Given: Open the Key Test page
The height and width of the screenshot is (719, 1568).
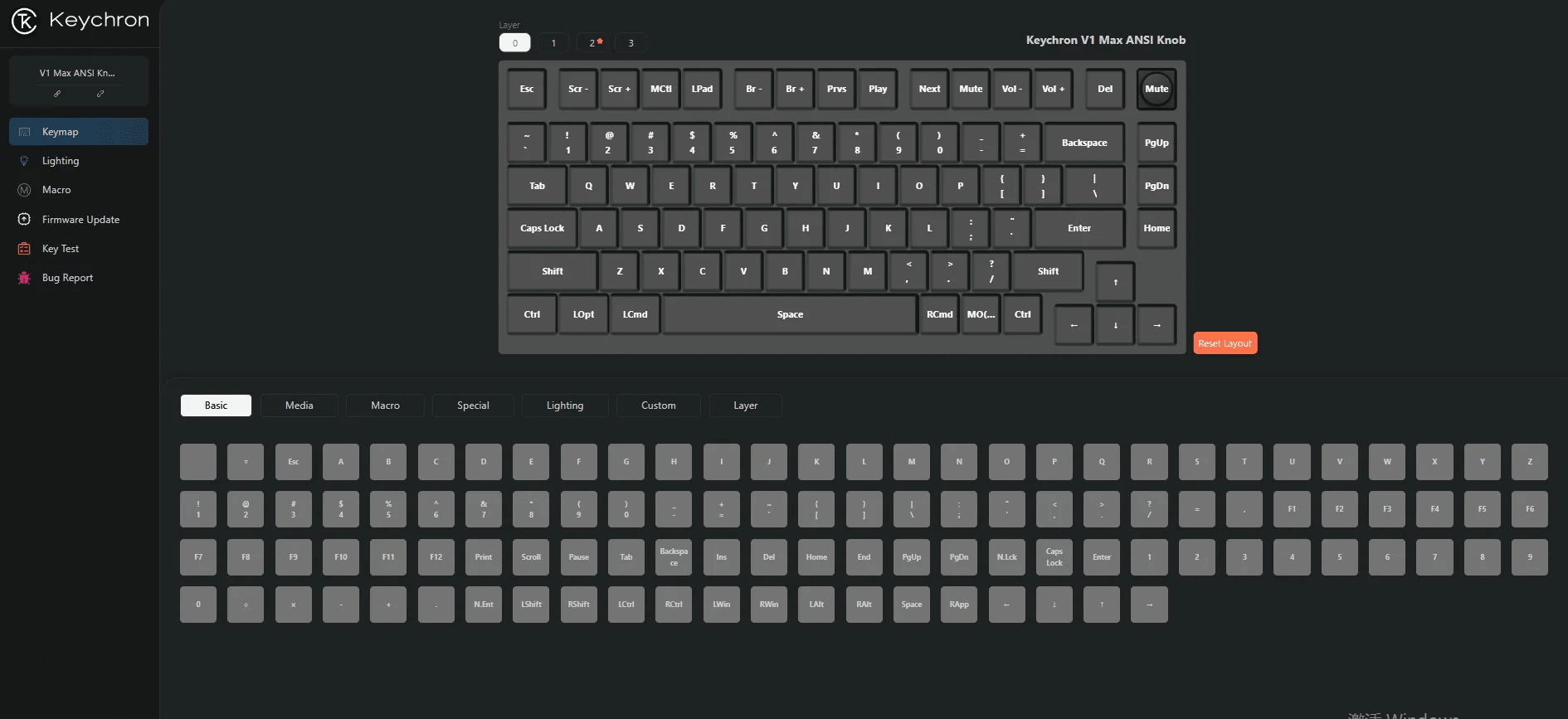Looking at the screenshot, I should click(x=61, y=249).
